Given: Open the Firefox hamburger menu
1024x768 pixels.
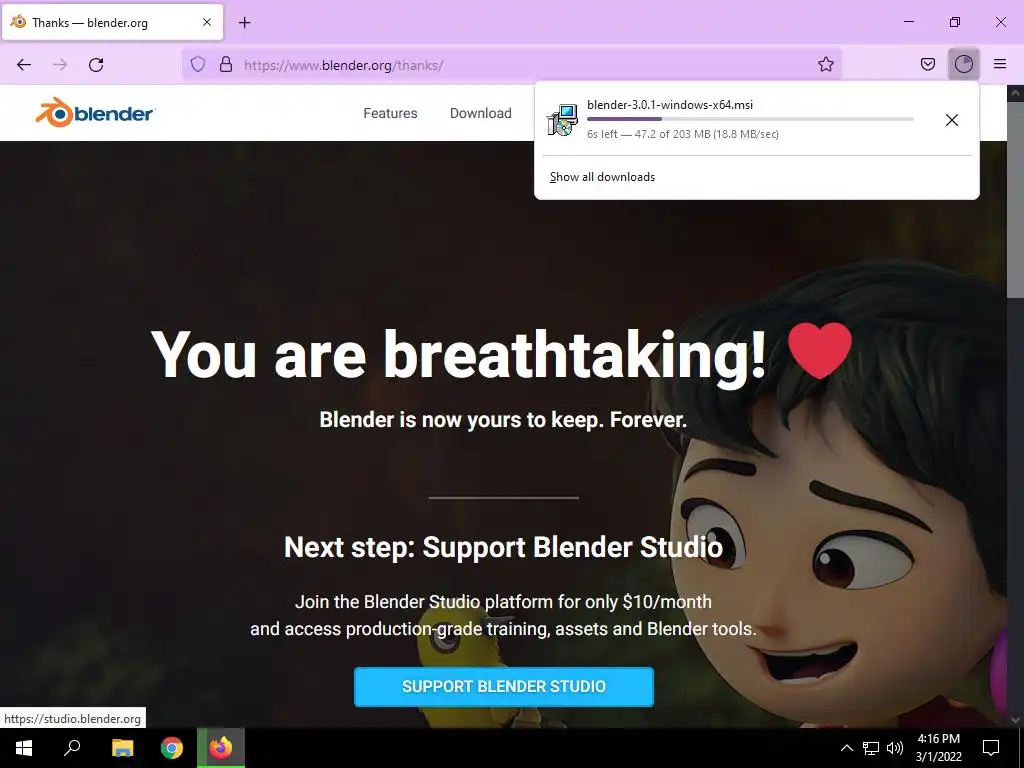Looking at the screenshot, I should point(1000,64).
